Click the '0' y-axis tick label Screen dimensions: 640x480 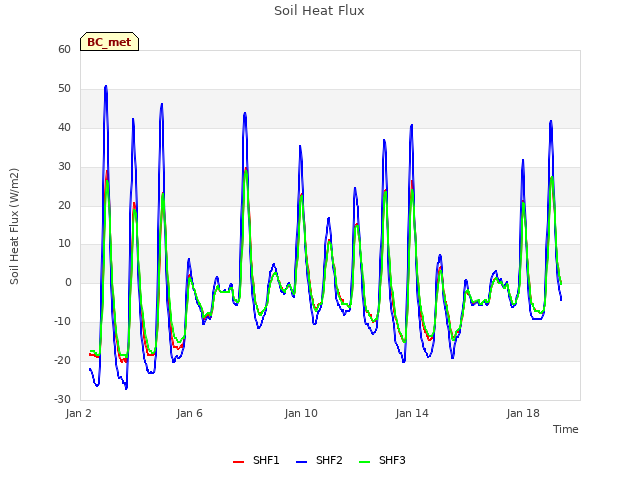pos(68,282)
